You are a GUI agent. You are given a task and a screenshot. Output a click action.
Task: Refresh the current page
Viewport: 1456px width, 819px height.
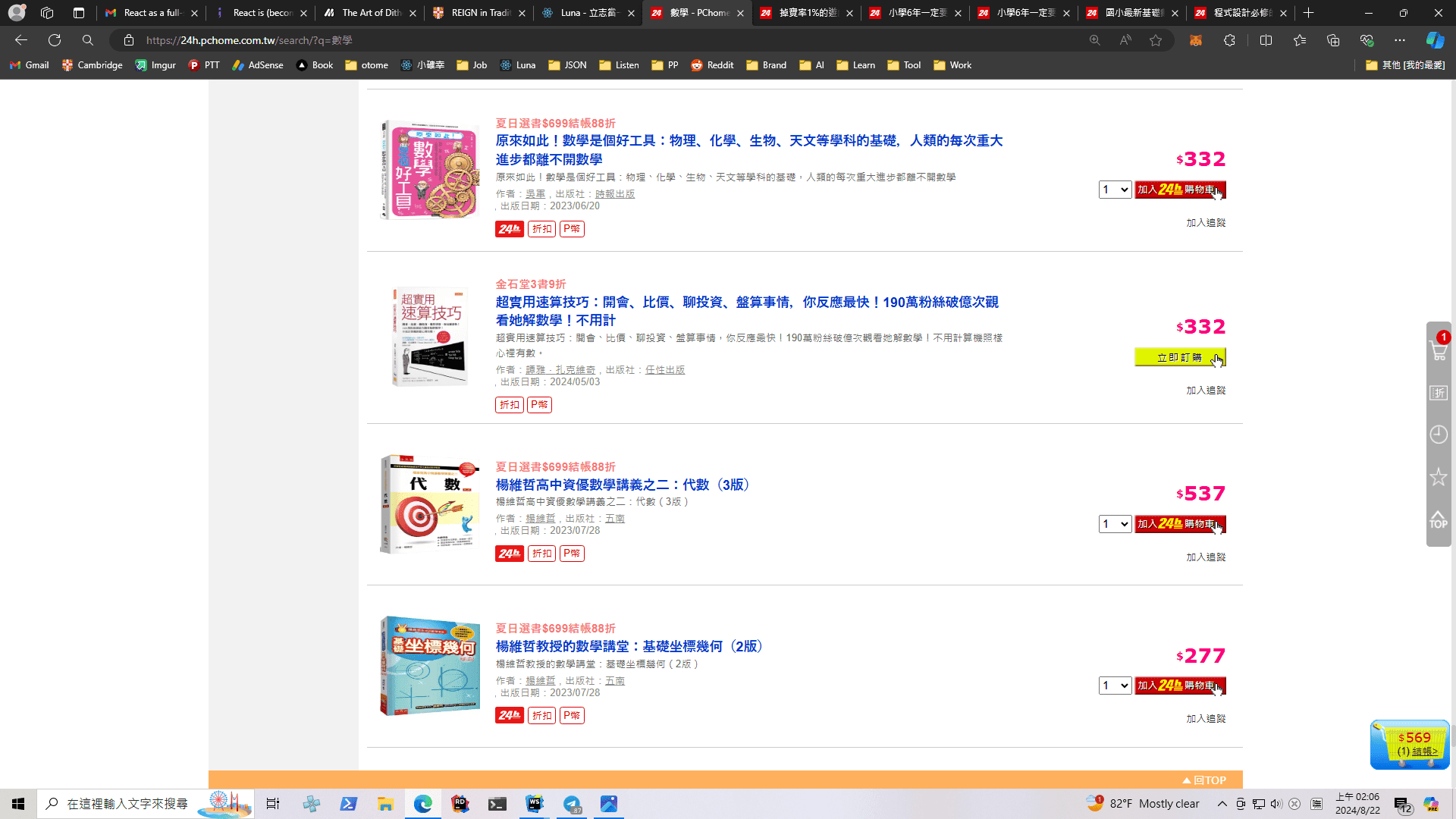(x=55, y=40)
